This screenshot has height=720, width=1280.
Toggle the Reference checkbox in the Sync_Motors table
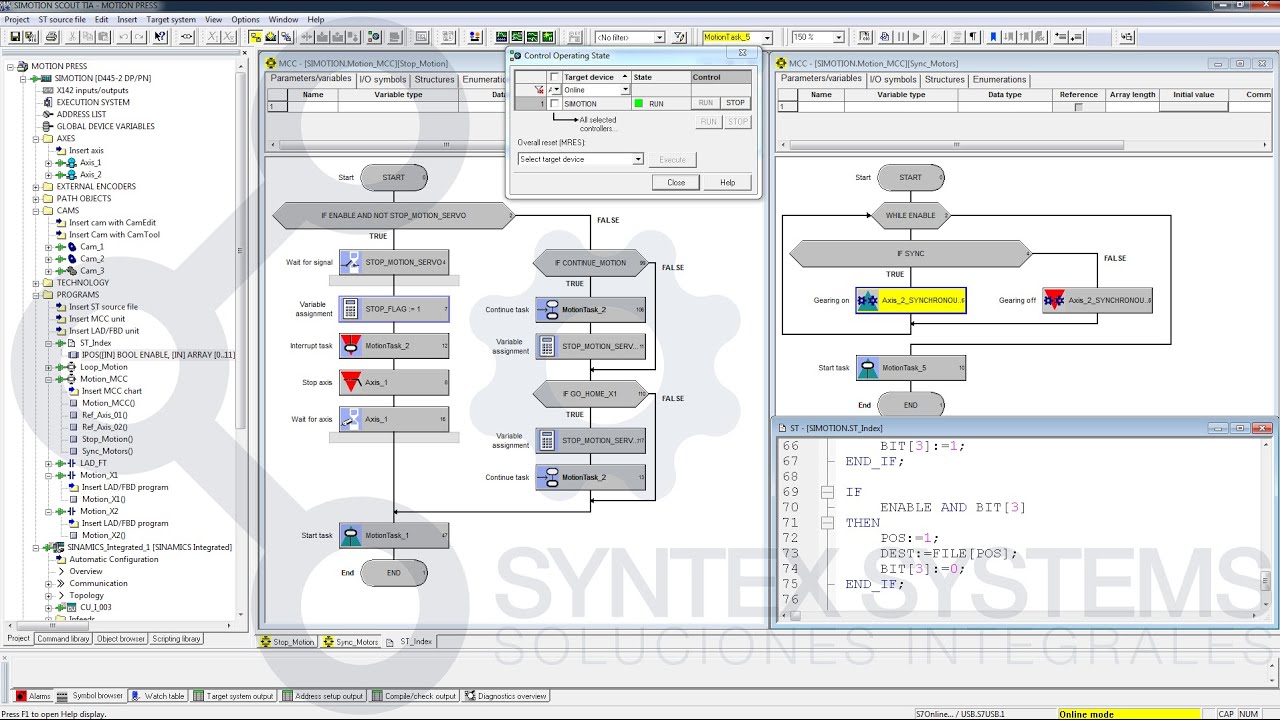1078,107
